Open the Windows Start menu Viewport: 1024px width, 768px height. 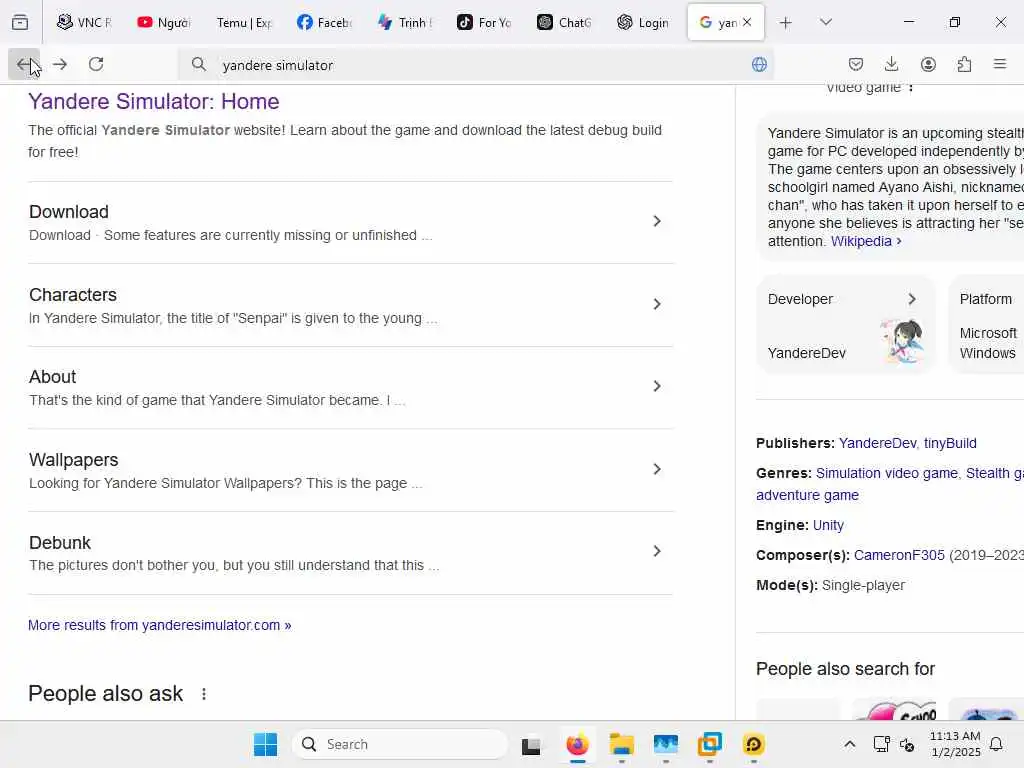[x=265, y=744]
